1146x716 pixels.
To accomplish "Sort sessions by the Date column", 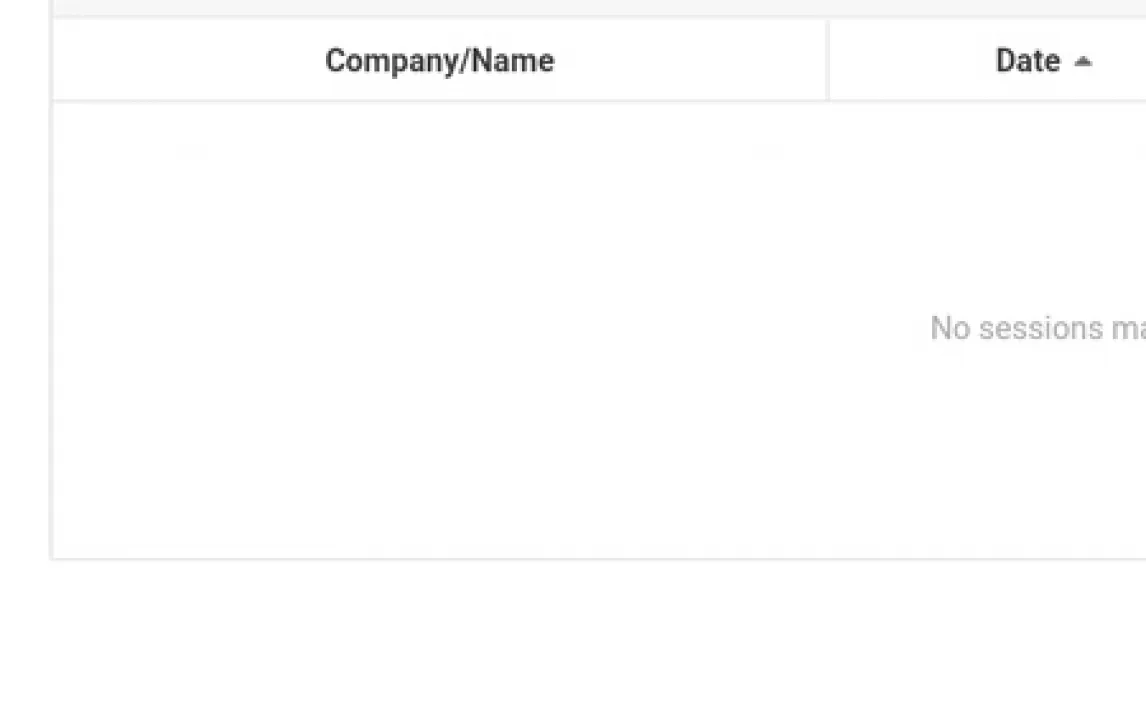I will tap(1027, 61).
